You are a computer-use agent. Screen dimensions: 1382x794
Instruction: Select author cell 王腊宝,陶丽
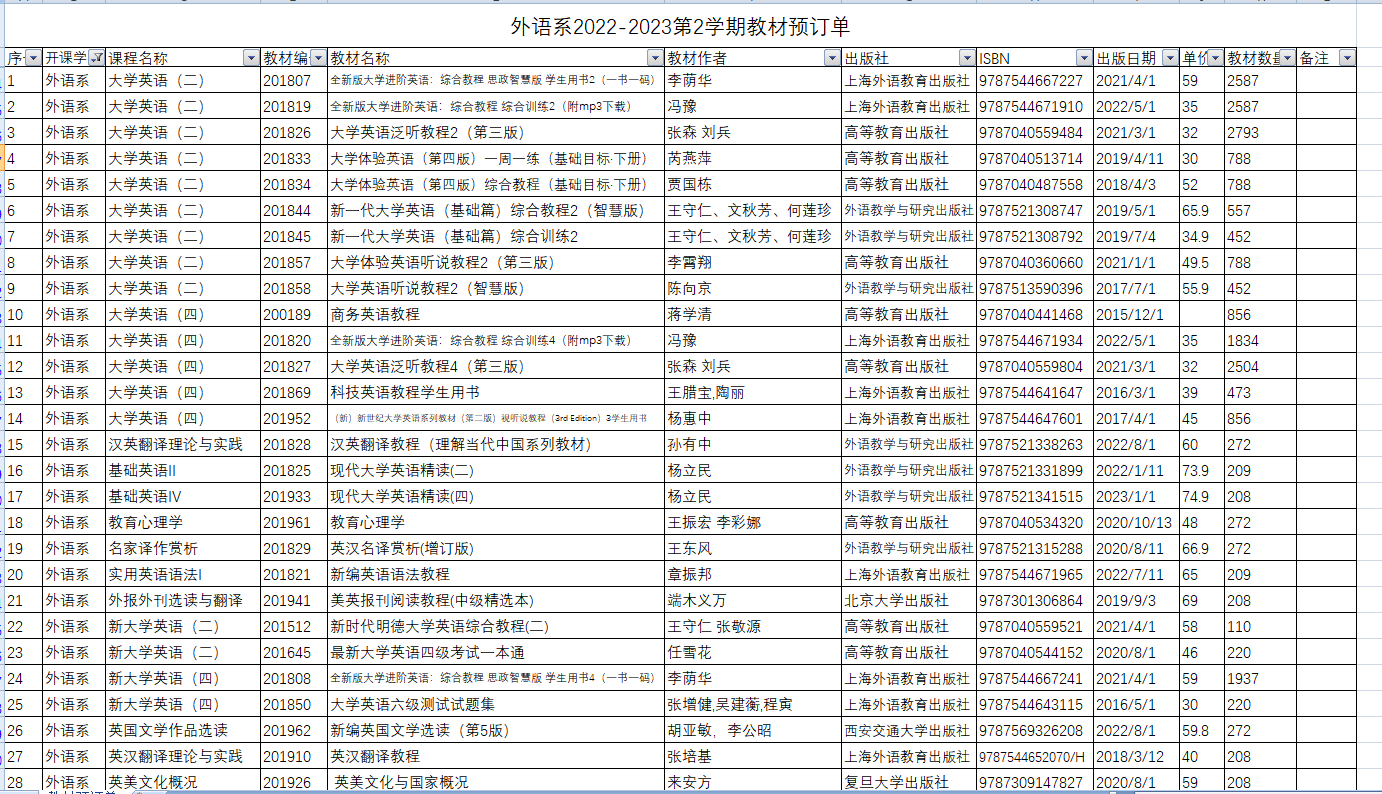tap(753, 392)
